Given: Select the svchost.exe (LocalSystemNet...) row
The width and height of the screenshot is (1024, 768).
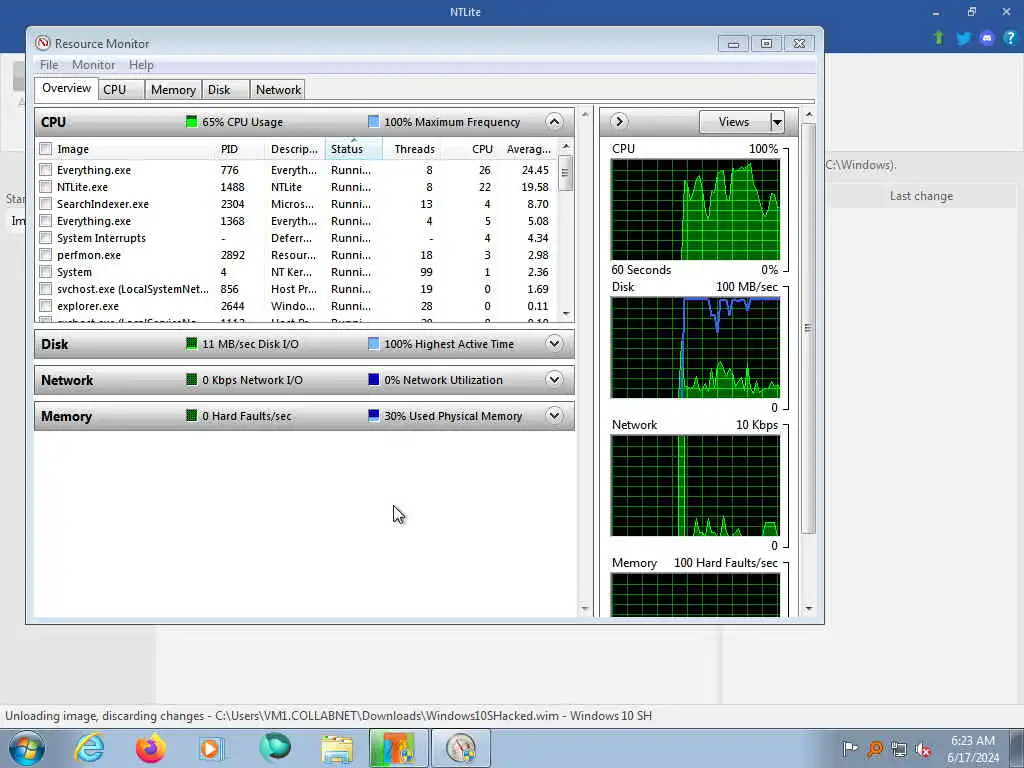Looking at the screenshot, I should pos(298,289).
